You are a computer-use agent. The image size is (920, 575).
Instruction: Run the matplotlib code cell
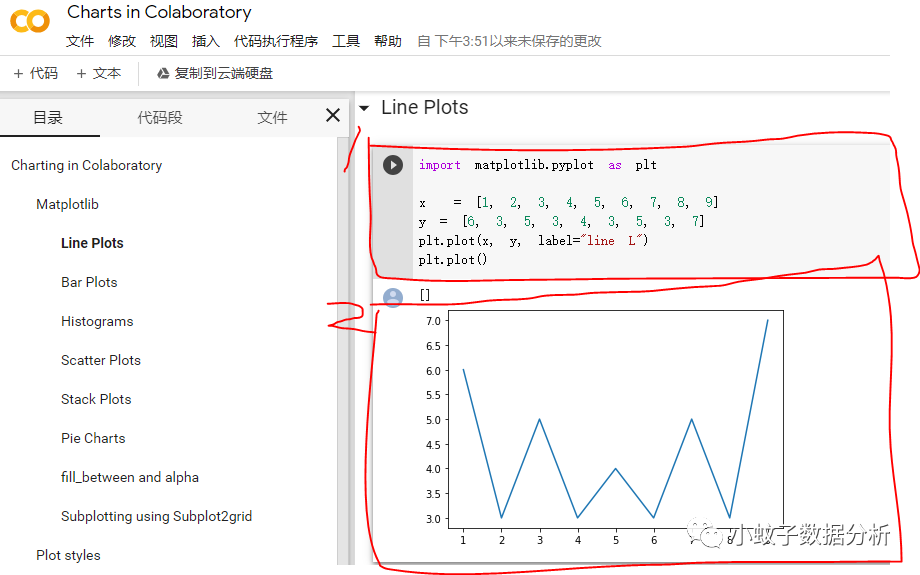tap(393, 165)
